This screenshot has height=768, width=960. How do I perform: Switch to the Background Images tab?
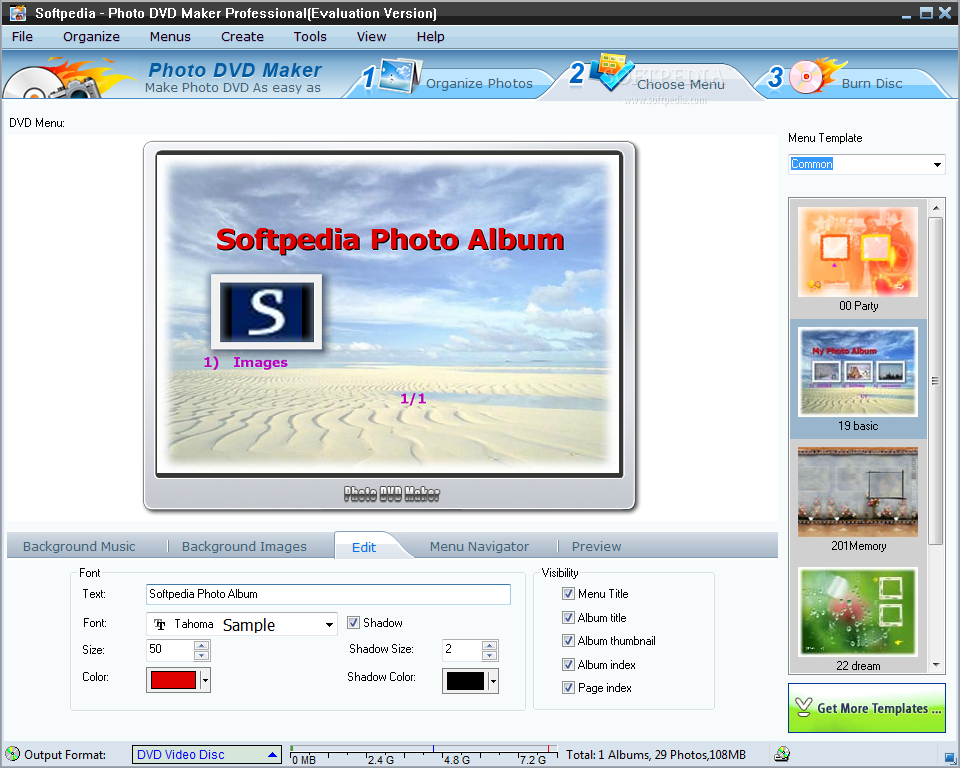point(244,546)
